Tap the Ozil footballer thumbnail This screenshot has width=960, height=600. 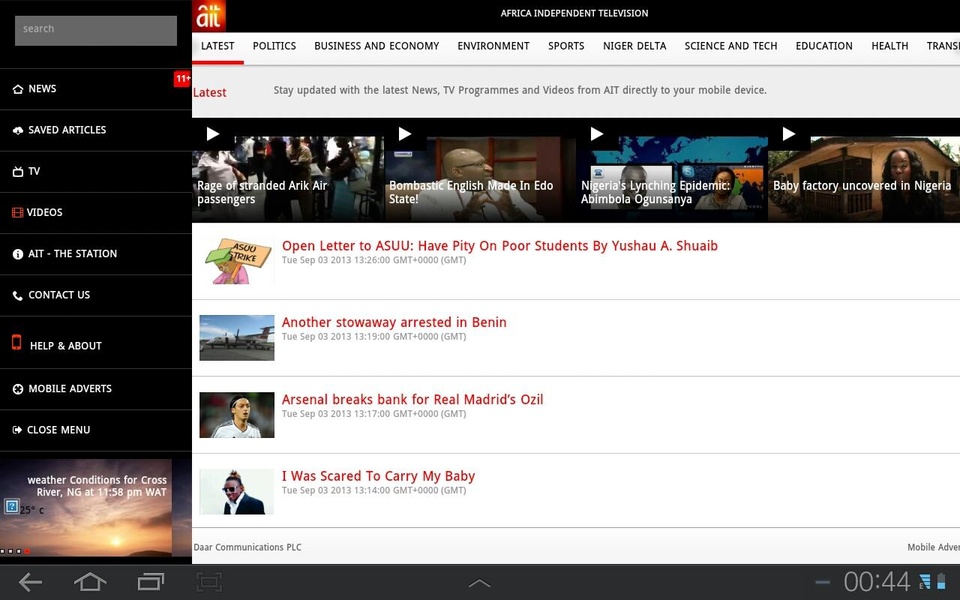coord(237,415)
